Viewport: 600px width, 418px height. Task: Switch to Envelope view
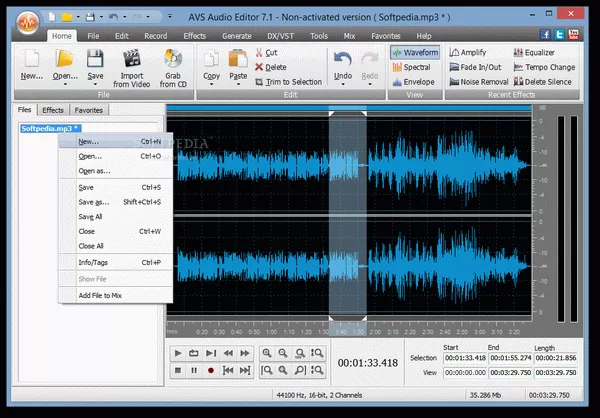pos(413,82)
